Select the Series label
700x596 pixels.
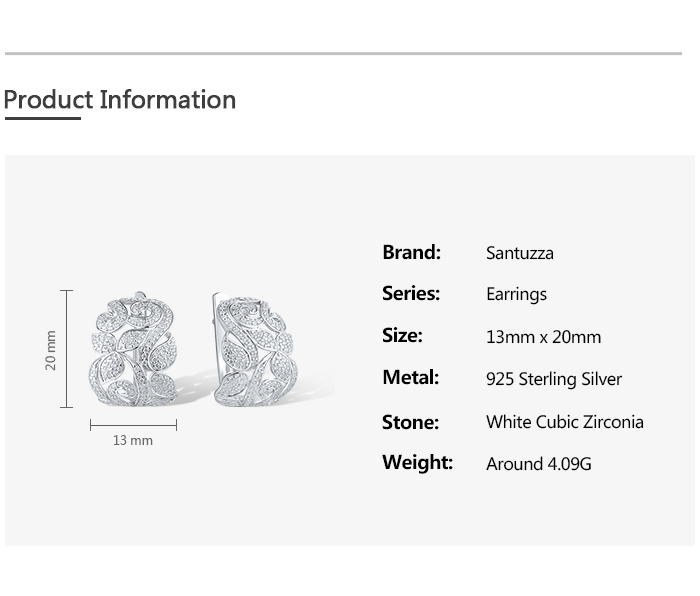pos(411,293)
